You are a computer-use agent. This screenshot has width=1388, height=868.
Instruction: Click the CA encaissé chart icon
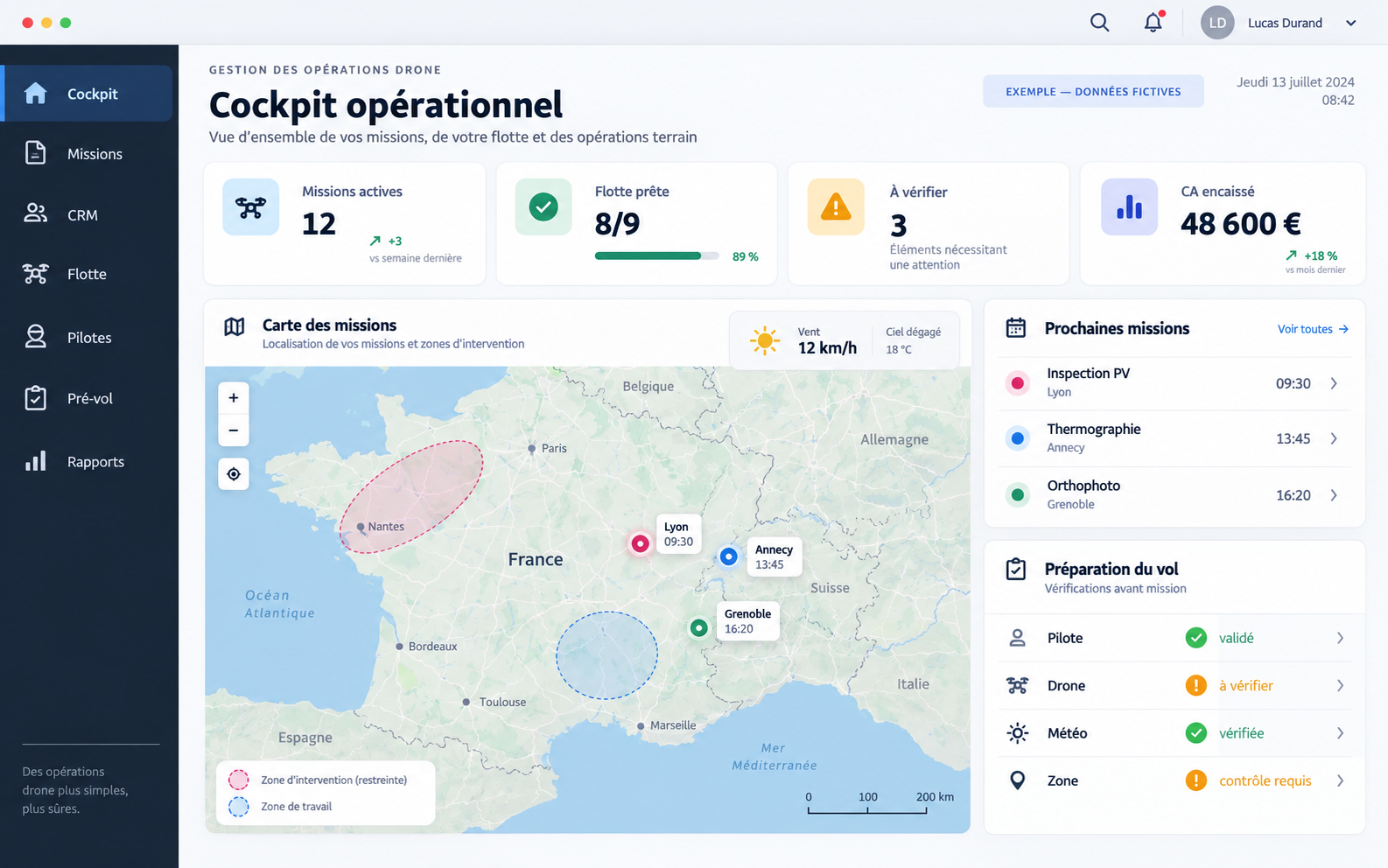pyautogui.click(x=1129, y=207)
